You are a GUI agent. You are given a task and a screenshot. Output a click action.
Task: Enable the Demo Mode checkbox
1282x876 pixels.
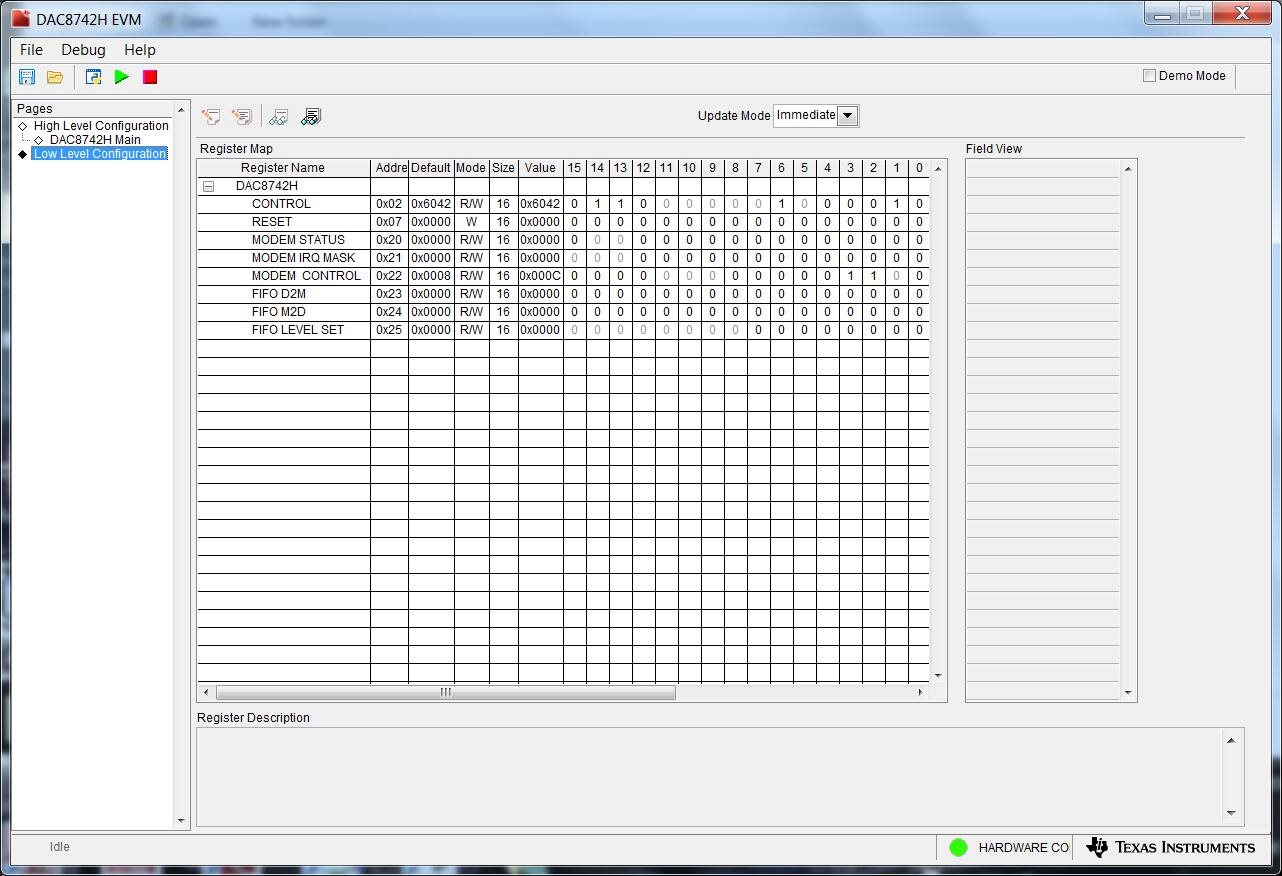[x=1150, y=76]
